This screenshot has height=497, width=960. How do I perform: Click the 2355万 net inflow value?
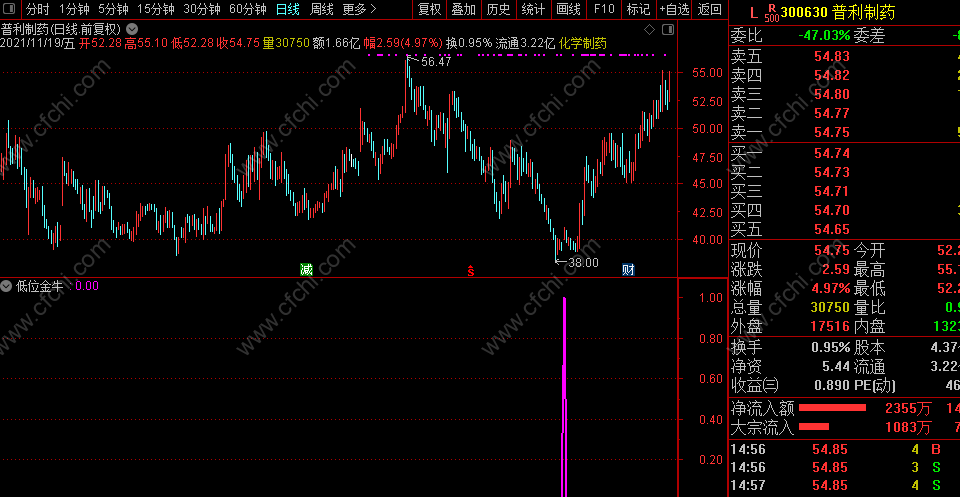[909, 408]
